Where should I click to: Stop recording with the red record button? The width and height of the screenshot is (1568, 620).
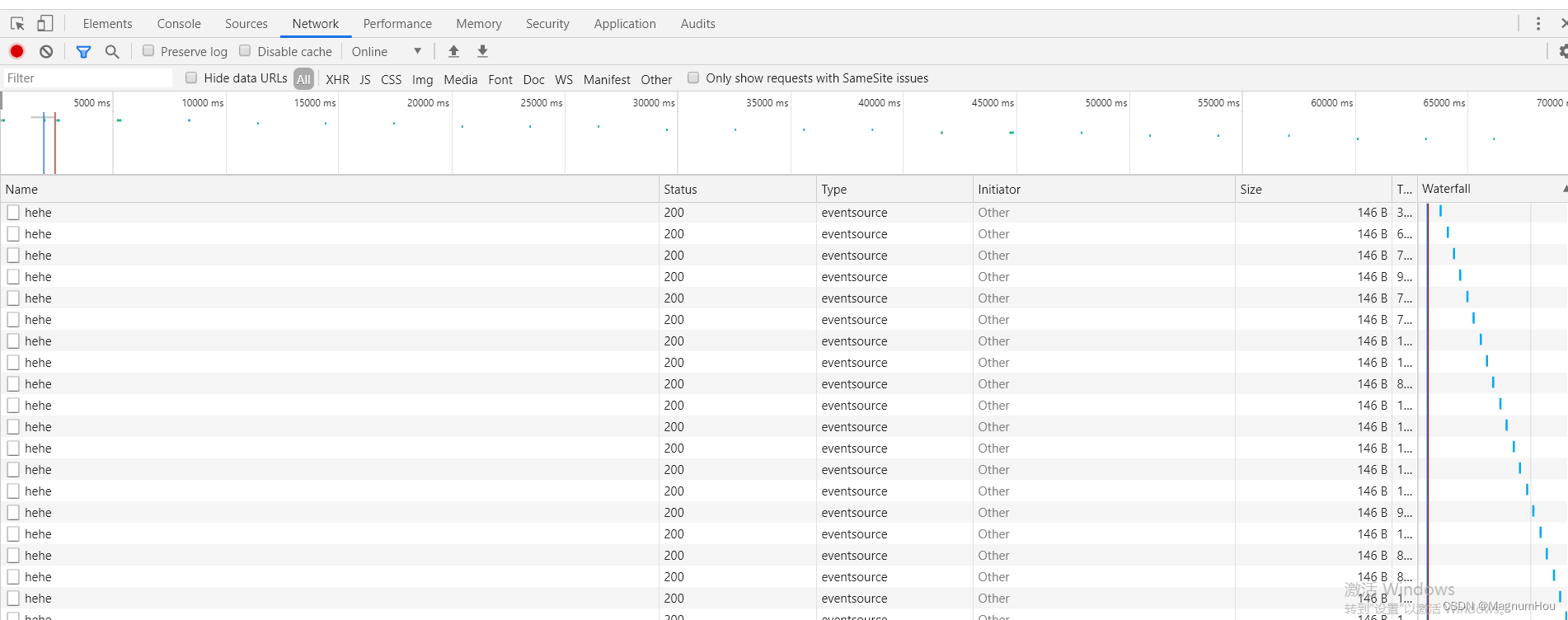coord(16,51)
